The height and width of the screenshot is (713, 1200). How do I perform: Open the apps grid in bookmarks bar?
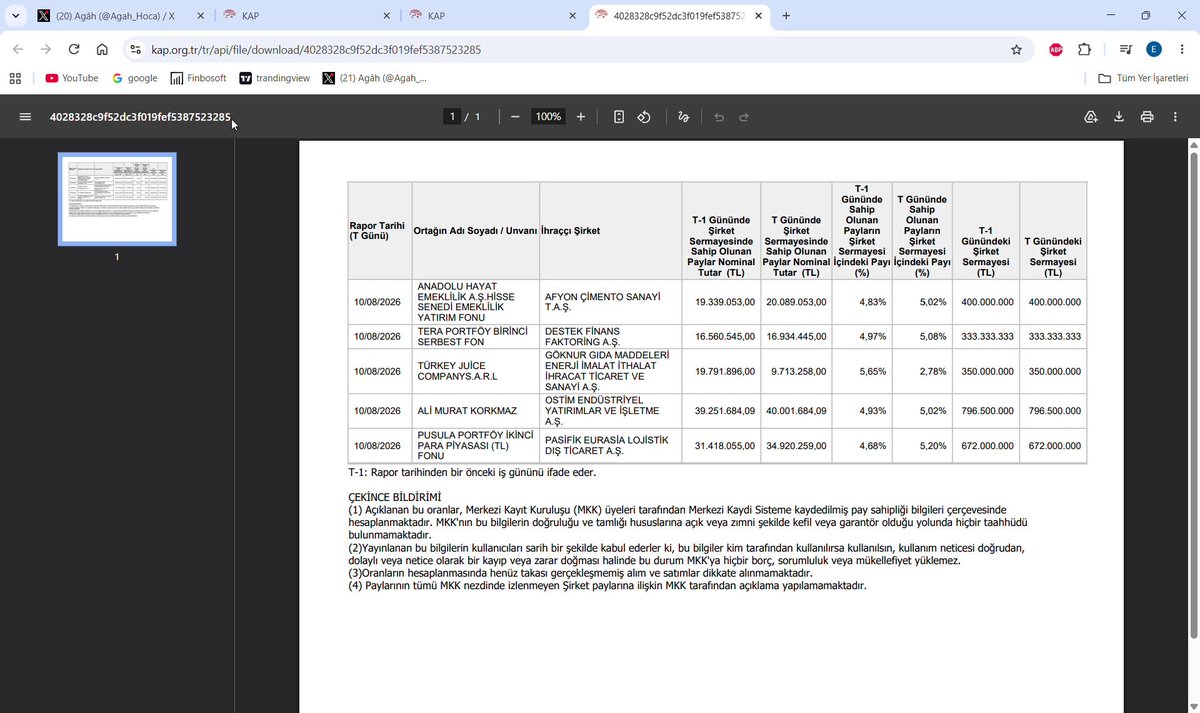click(15, 78)
